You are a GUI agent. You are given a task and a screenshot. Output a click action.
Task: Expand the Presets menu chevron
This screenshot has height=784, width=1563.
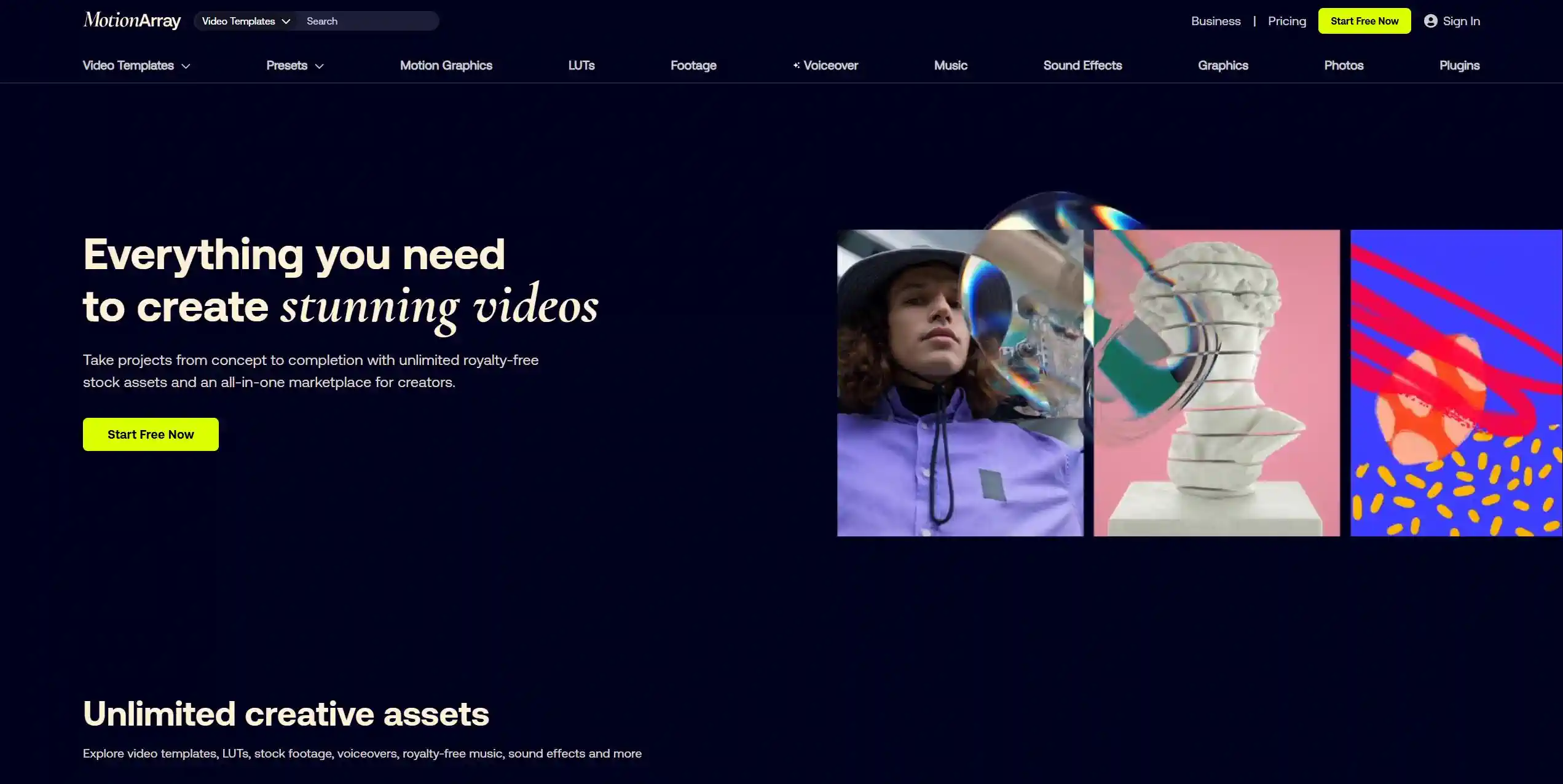point(319,66)
